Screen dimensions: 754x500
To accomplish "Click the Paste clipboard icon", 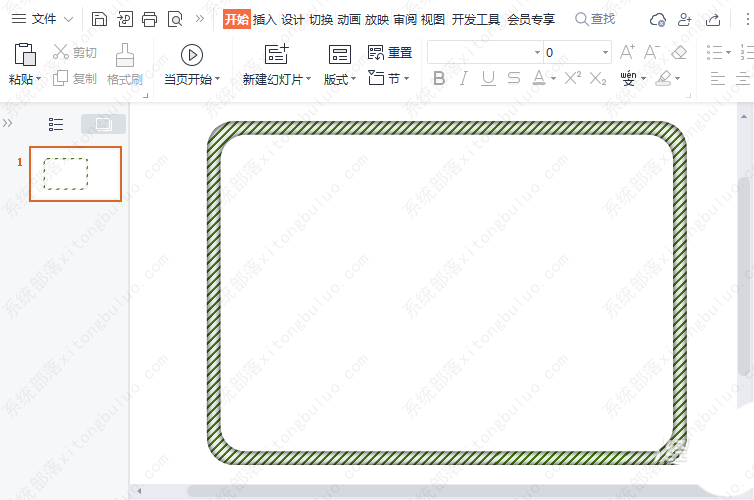I will pyautogui.click(x=25, y=55).
